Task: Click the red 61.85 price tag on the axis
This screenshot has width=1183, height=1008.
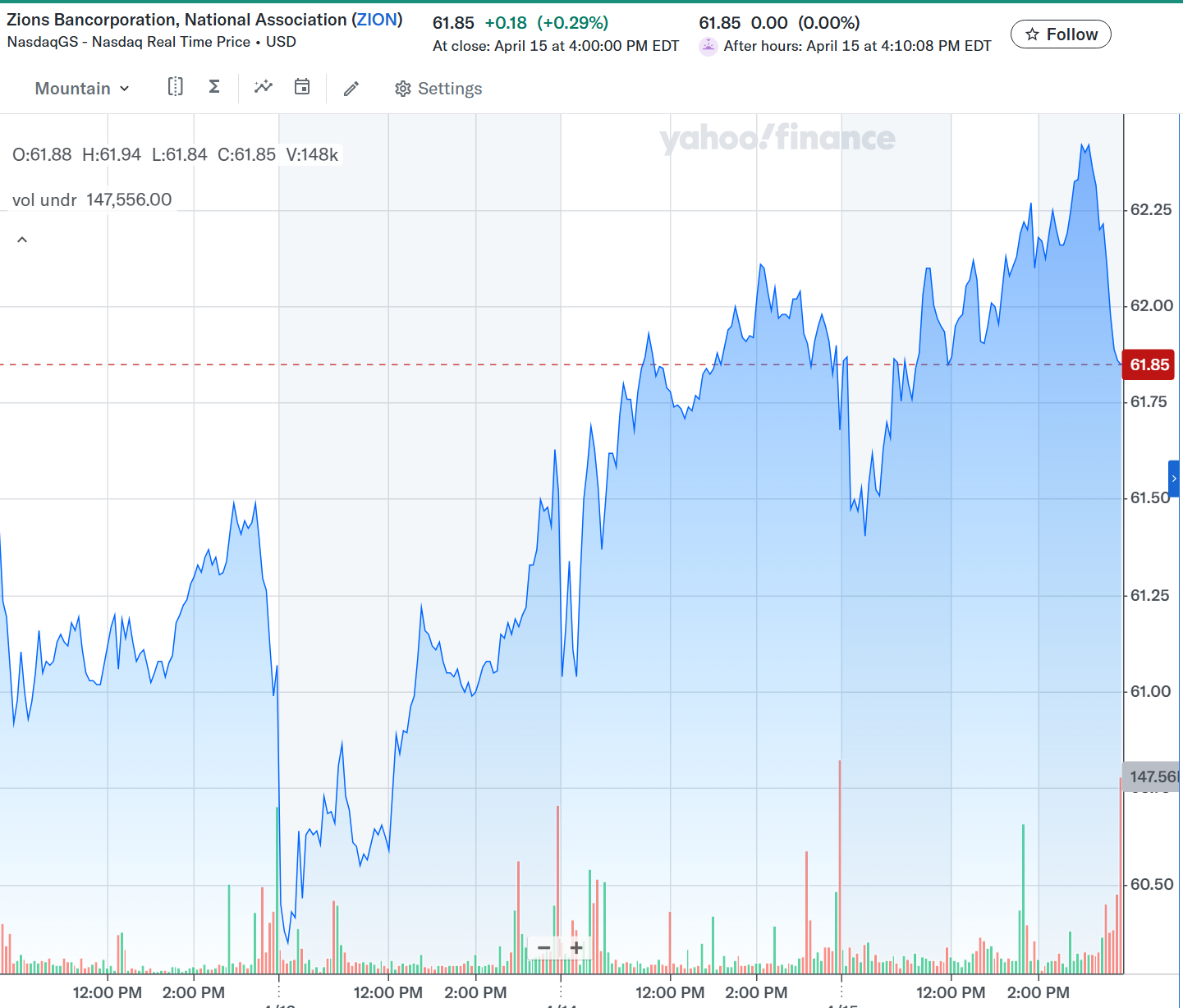Action: pos(1149,364)
